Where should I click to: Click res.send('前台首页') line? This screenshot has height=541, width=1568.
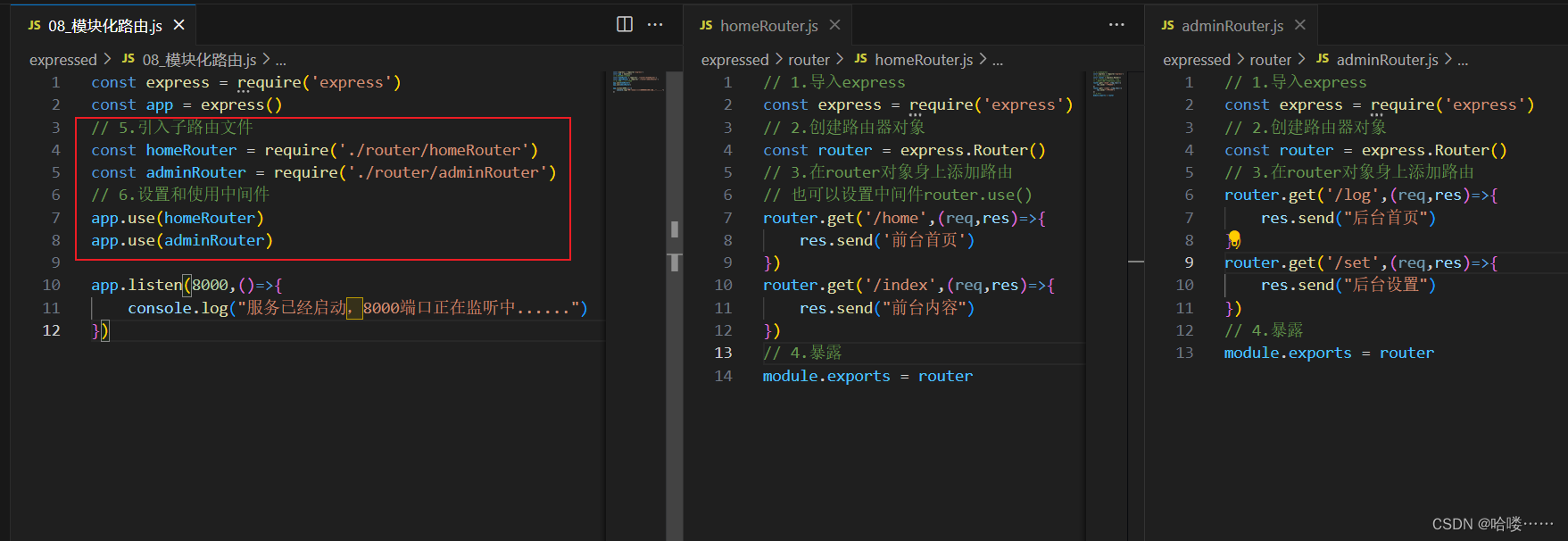pos(887,240)
